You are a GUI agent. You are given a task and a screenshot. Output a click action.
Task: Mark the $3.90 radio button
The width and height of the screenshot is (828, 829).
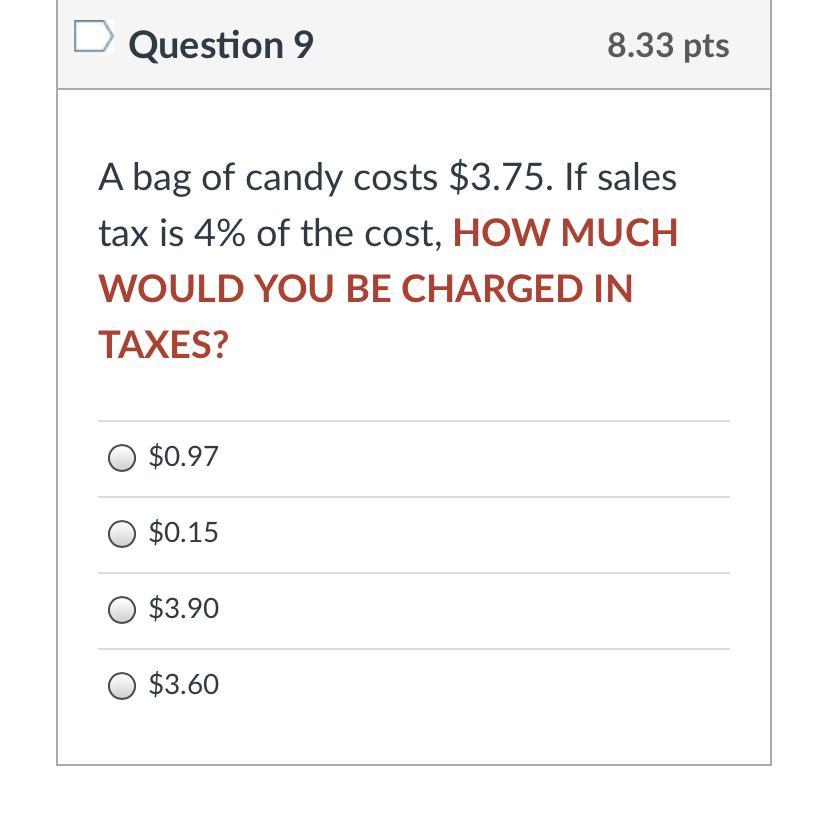[122, 610]
